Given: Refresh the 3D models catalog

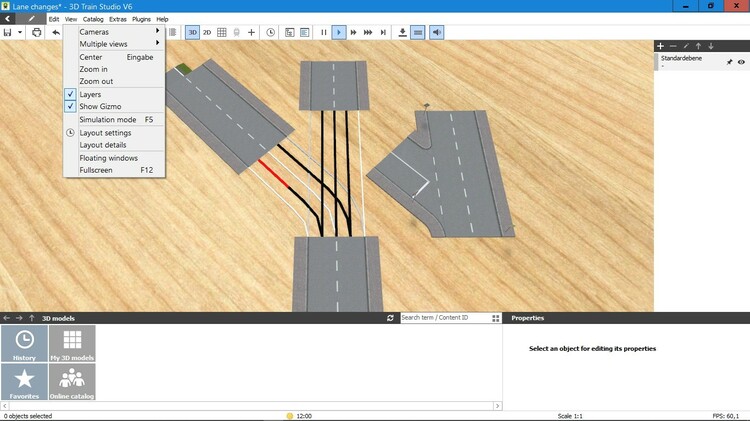Looking at the screenshot, I should click(390, 318).
